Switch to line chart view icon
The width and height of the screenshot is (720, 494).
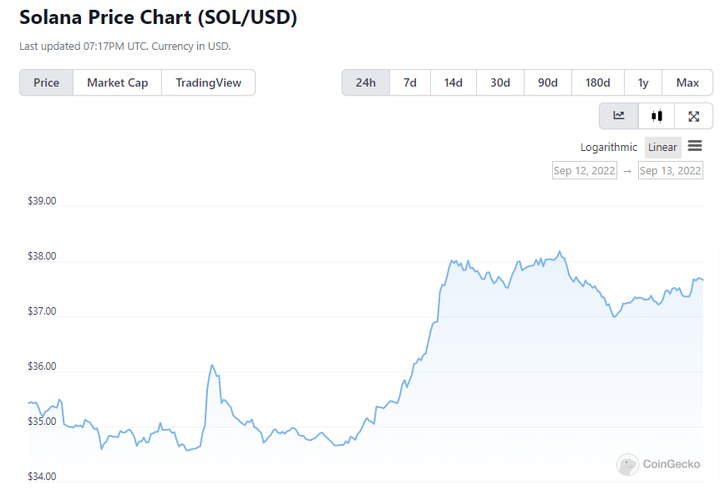[619, 116]
